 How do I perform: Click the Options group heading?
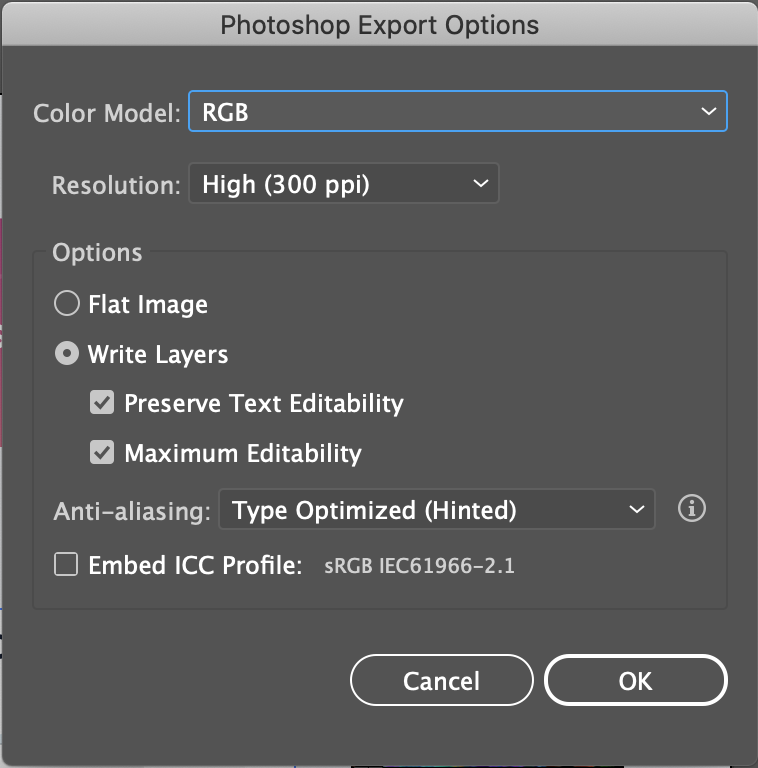tap(97, 253)
